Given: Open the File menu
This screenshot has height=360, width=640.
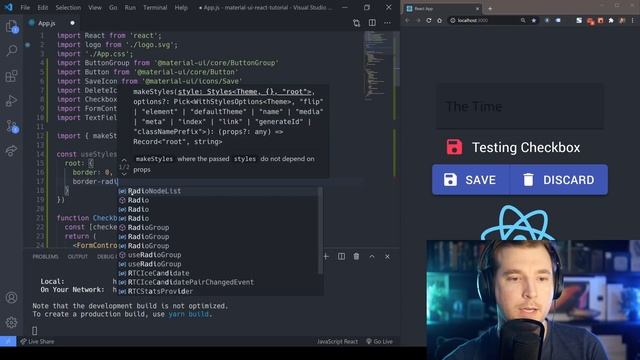Looking at the screenshot, I should (25, 7).
